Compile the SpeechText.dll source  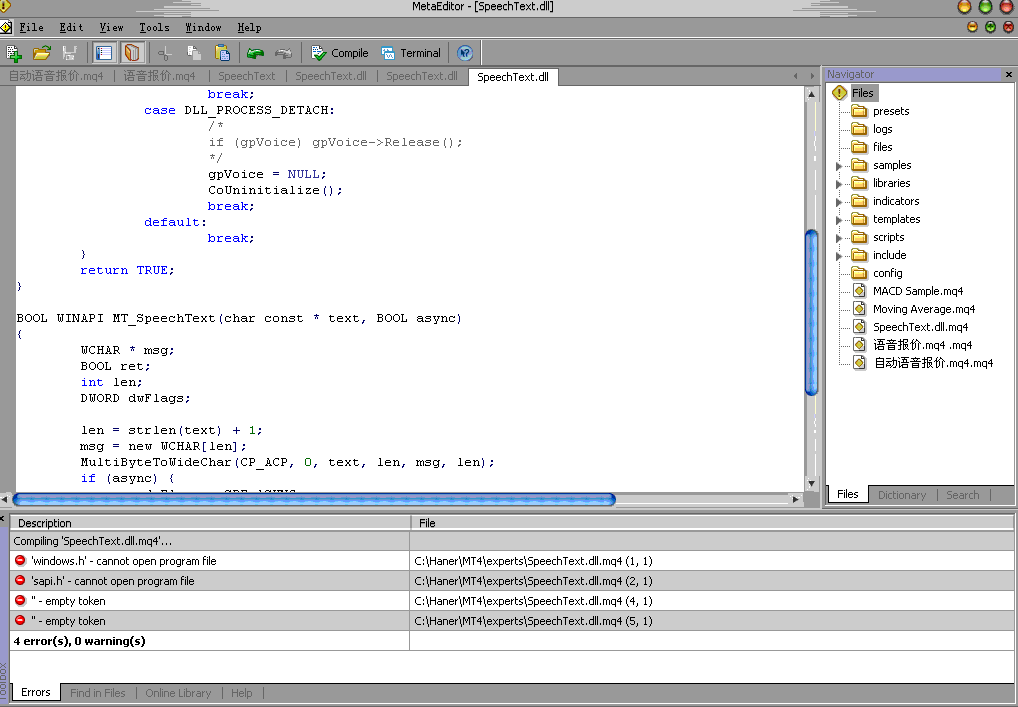pyautogui.click(x=340, y=53)
